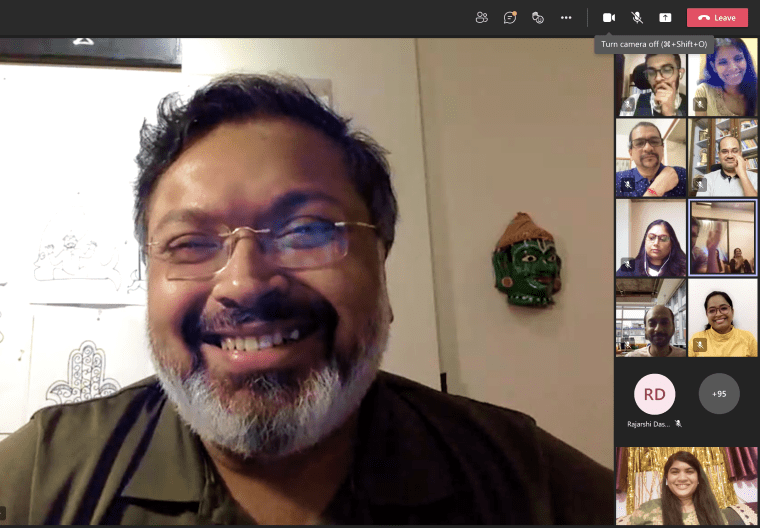Click the RD avatar for Rajarshi Das
Viewport: 760px width, 528px height.
654,394
